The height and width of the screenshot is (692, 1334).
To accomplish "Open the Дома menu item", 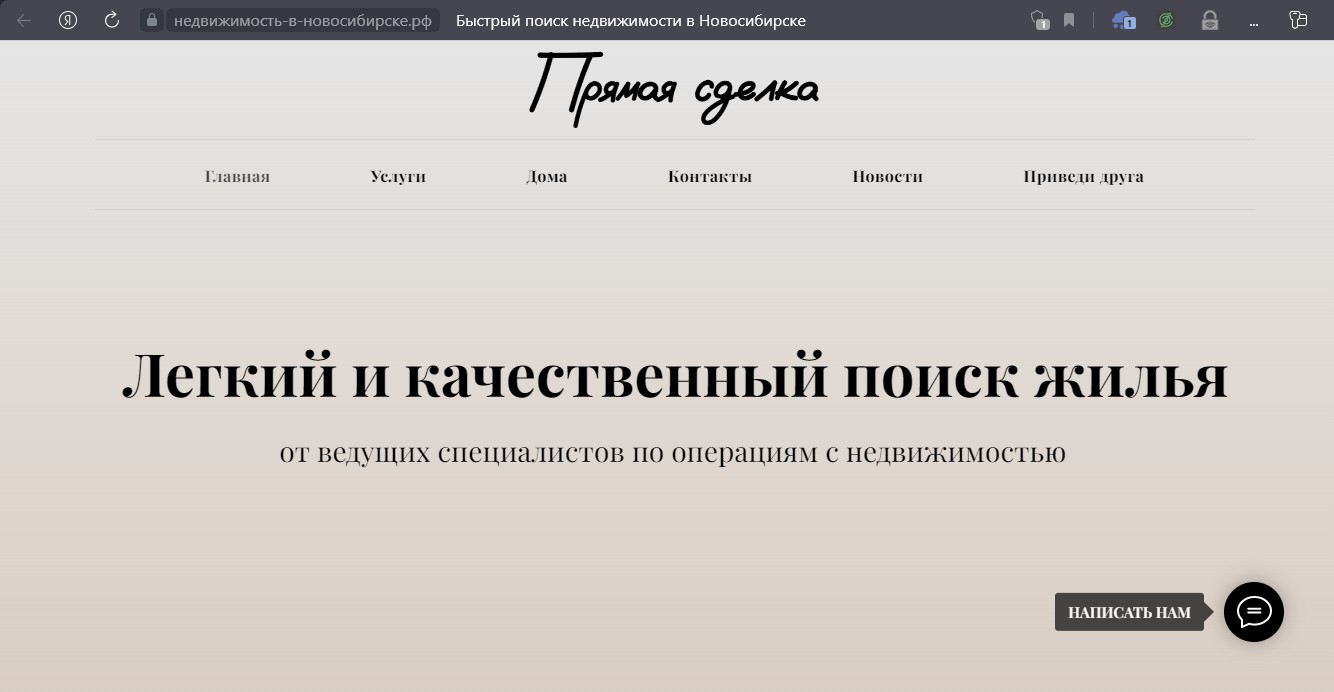I will tap(547, 176).
